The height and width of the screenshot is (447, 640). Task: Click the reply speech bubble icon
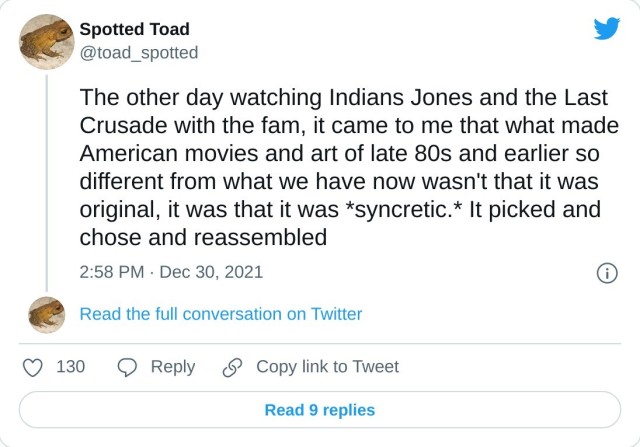(x=127, y=367)
